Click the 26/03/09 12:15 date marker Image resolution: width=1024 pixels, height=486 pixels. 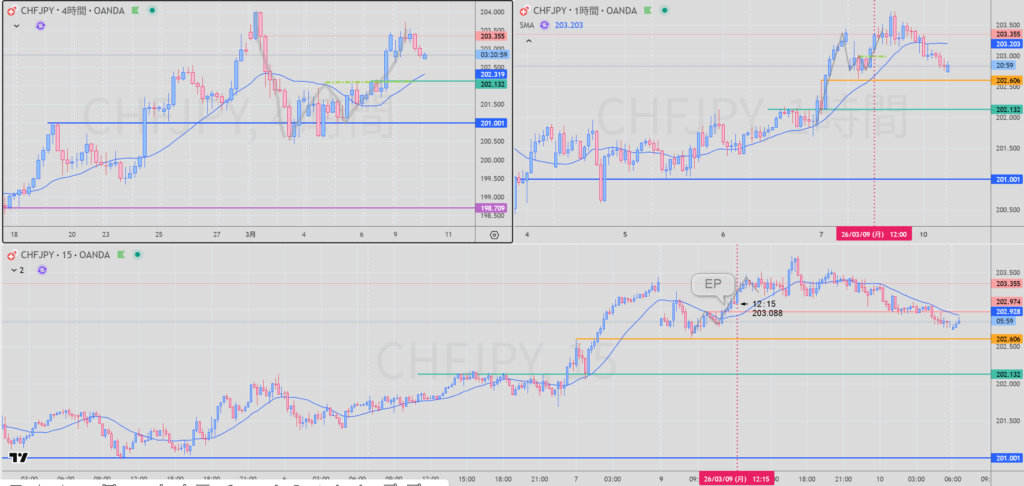(736, 477)
